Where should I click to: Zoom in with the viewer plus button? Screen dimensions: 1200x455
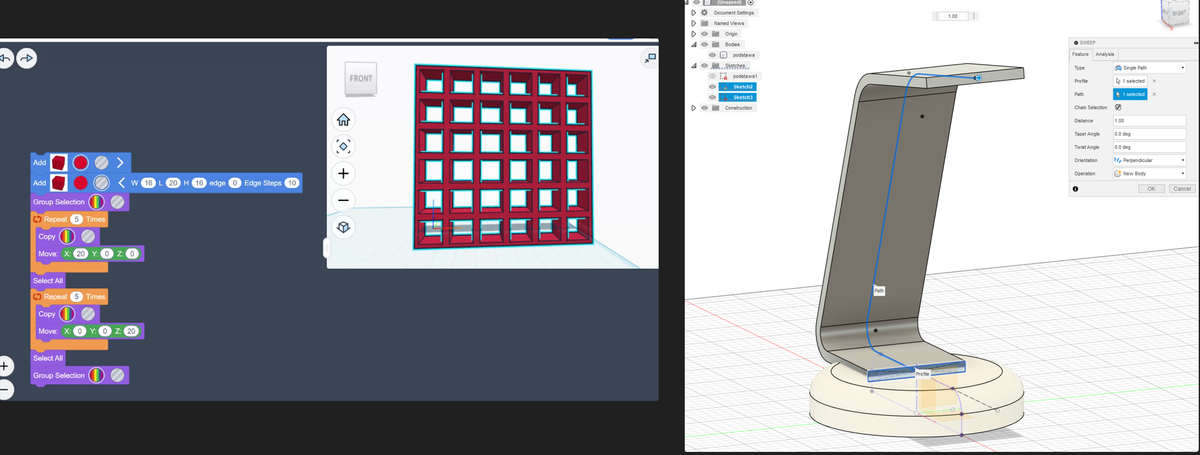(343, 174)
